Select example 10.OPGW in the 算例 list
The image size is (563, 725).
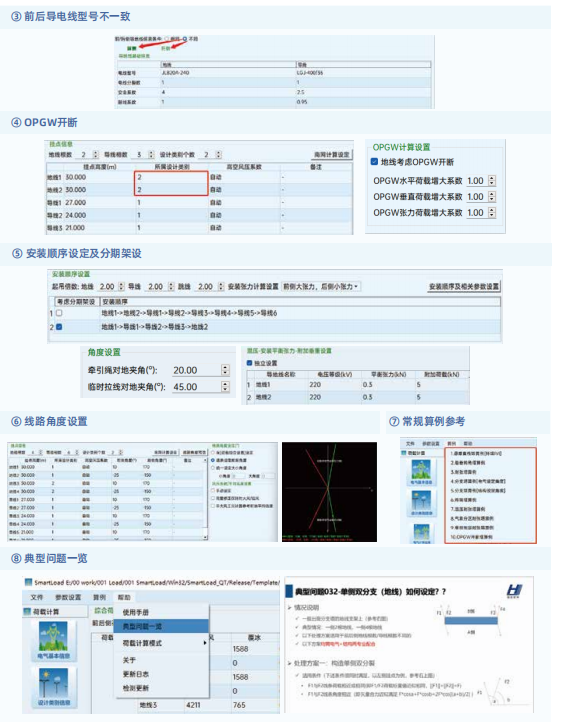pos(471,537)
